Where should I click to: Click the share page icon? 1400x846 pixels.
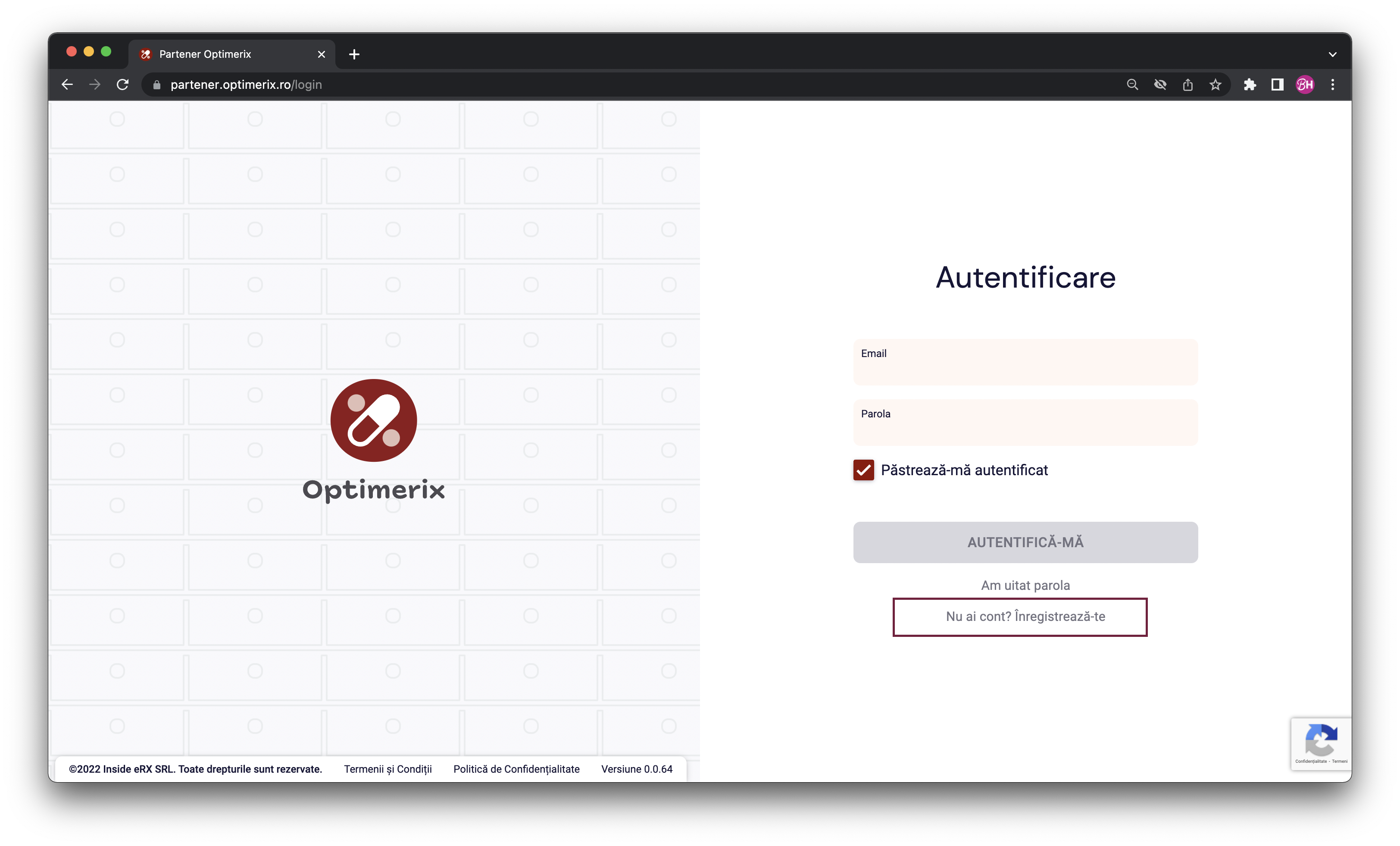pyautogui.click(x=1187, y=85)
